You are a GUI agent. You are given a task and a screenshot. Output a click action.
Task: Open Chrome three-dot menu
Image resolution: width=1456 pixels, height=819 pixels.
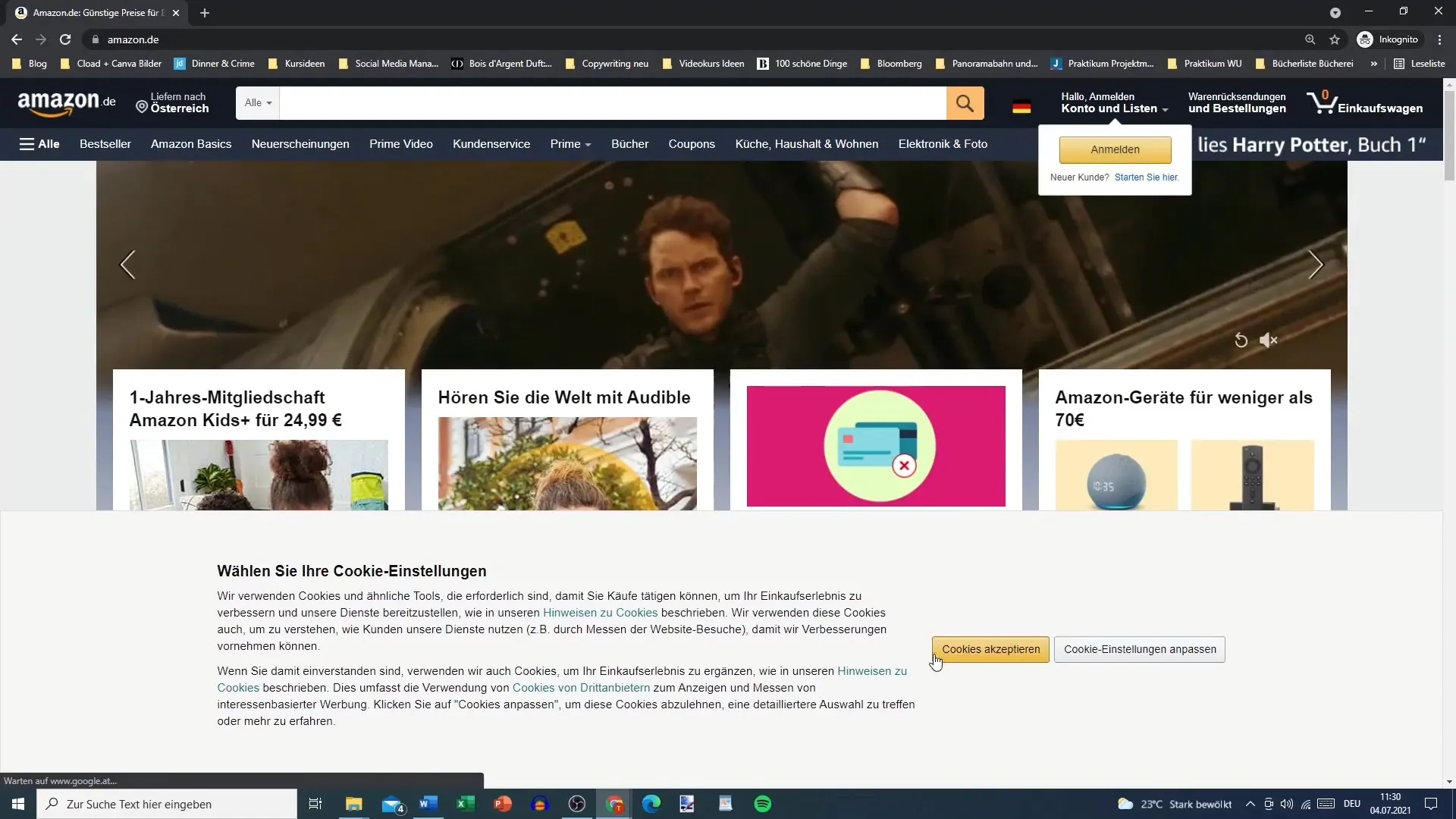1439,39
